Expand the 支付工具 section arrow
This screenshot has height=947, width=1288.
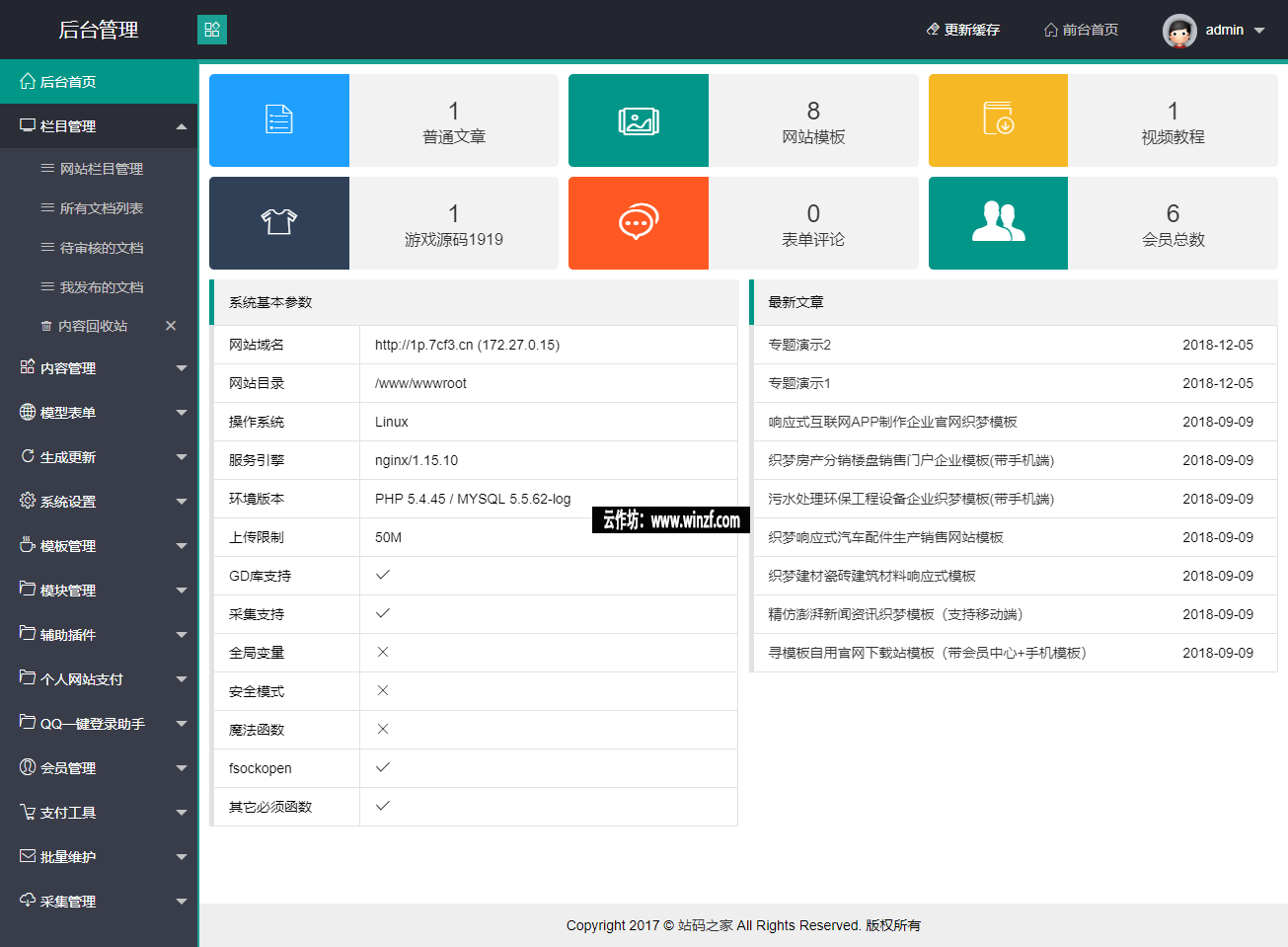tap(182, 813)
